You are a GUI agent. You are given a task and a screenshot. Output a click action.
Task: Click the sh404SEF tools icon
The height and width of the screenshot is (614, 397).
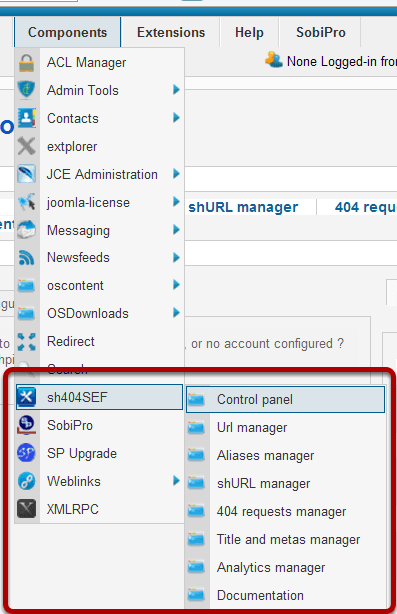coord(26,397)
